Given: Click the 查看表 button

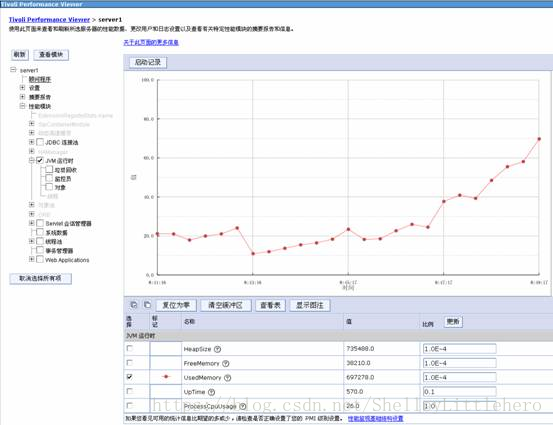Looking at the screenshot, I should click(271, 305).
